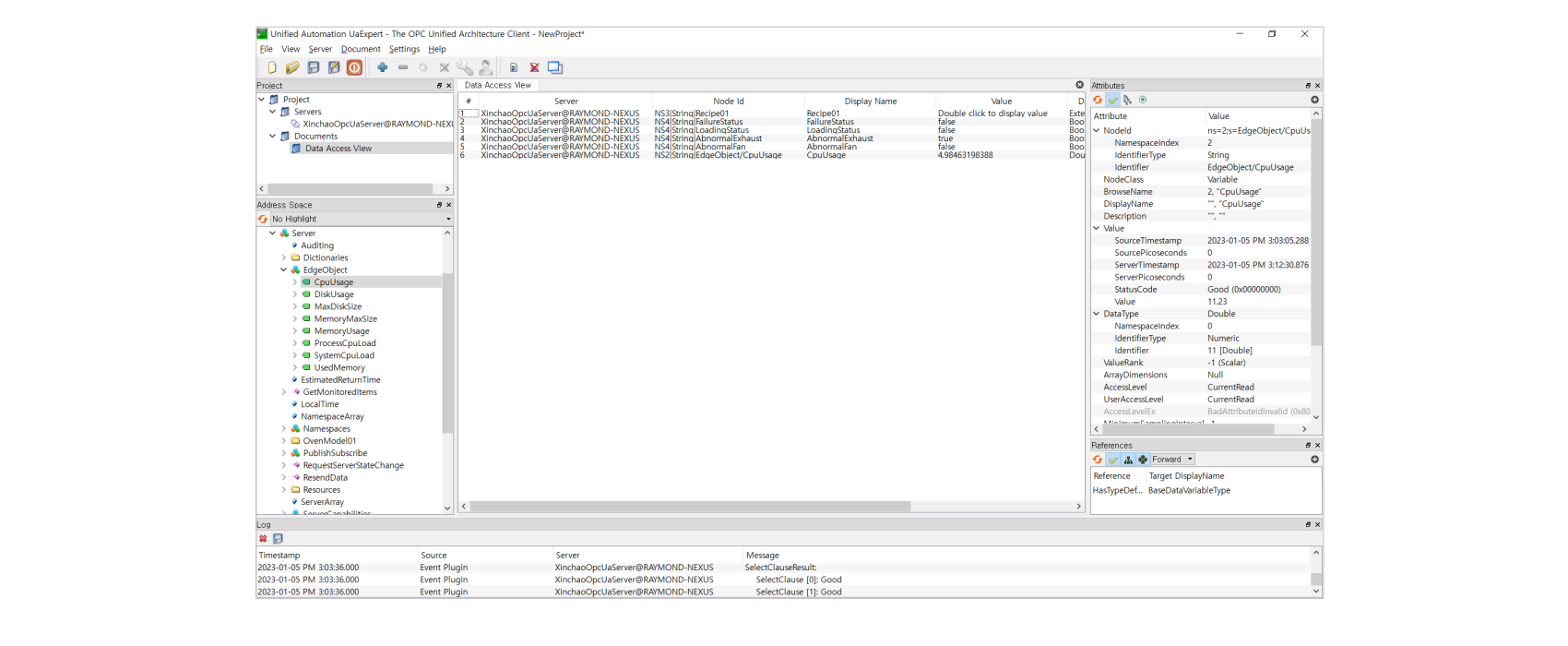Open the No Highlight dropdown
1568x646 pixels.
(360, 220)
